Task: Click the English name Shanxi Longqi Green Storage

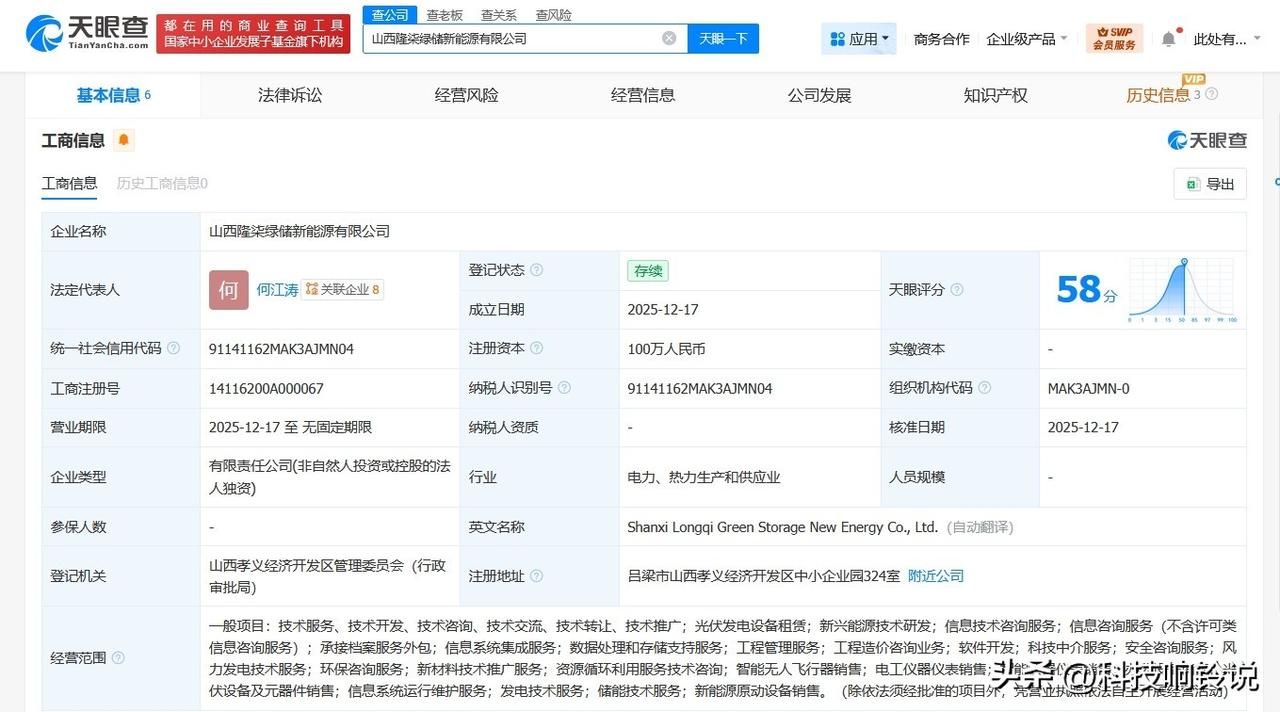Action: click(x=783, y=526)
